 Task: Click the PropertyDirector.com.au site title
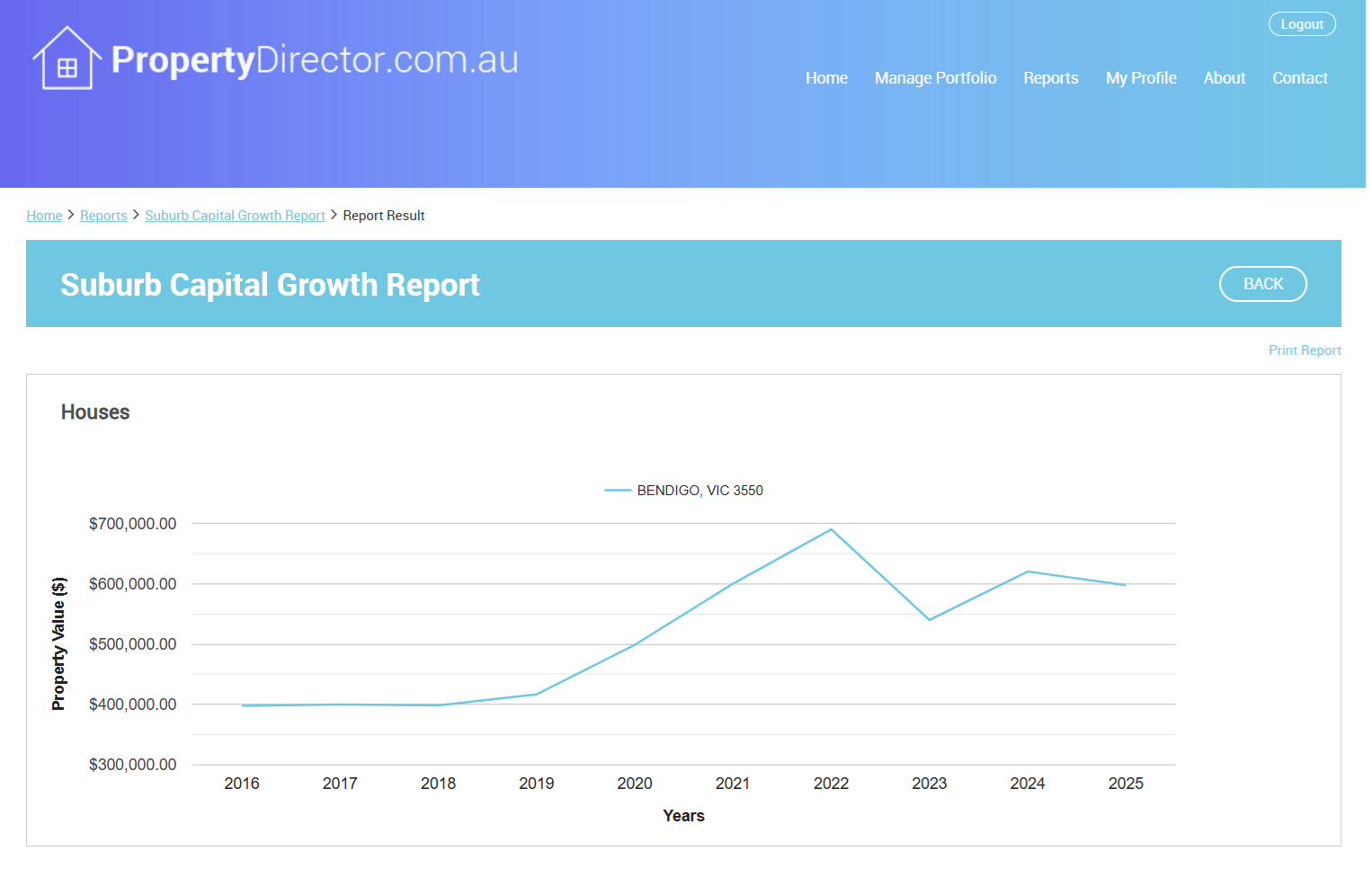coord(315,60)
